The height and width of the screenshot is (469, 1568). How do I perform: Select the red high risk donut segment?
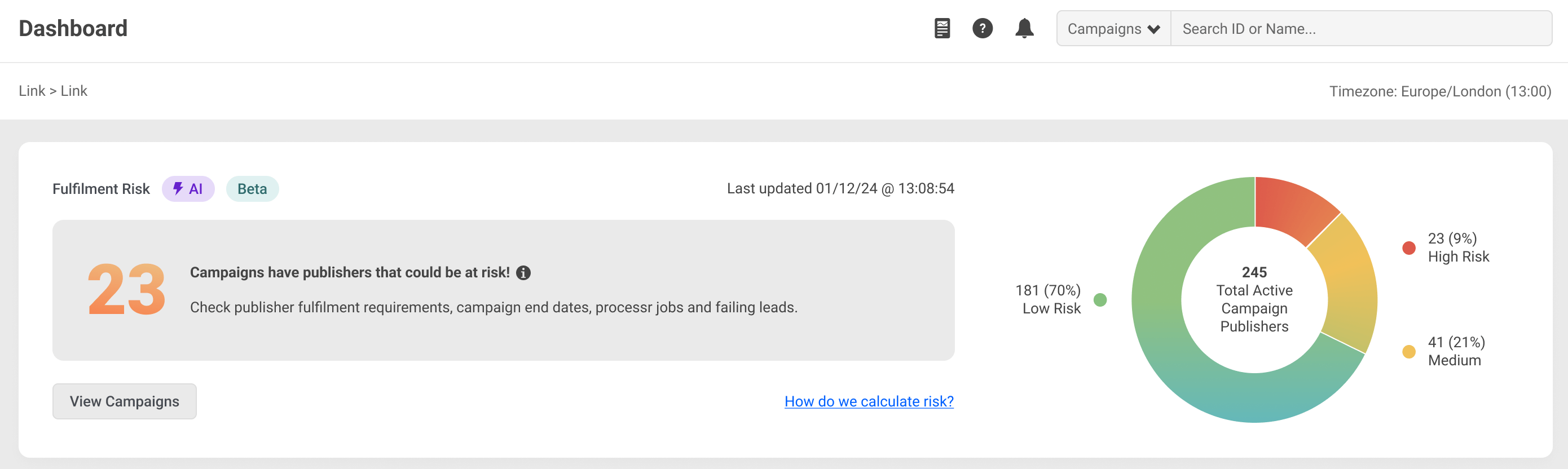(x=1294, y=207)
